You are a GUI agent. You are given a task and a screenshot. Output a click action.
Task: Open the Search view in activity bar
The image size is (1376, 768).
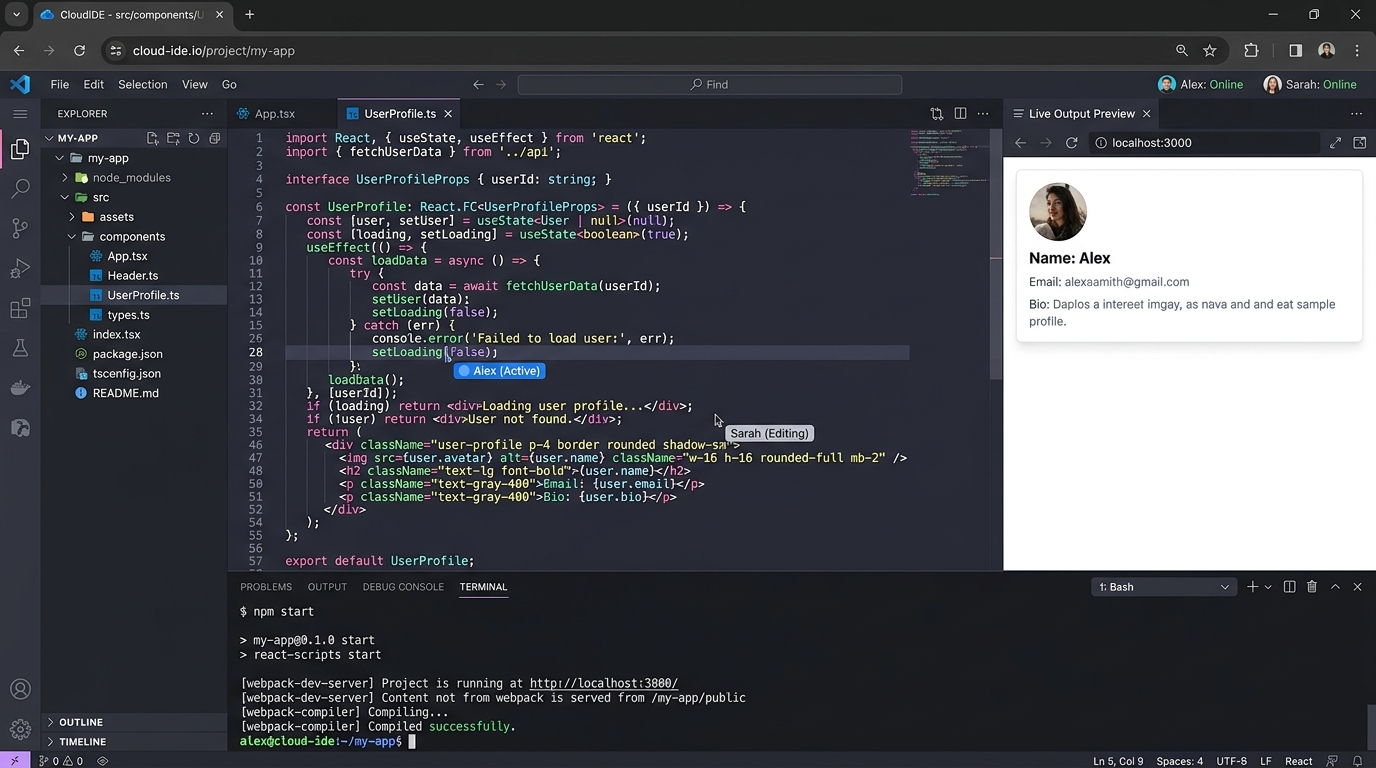[20, 188]
